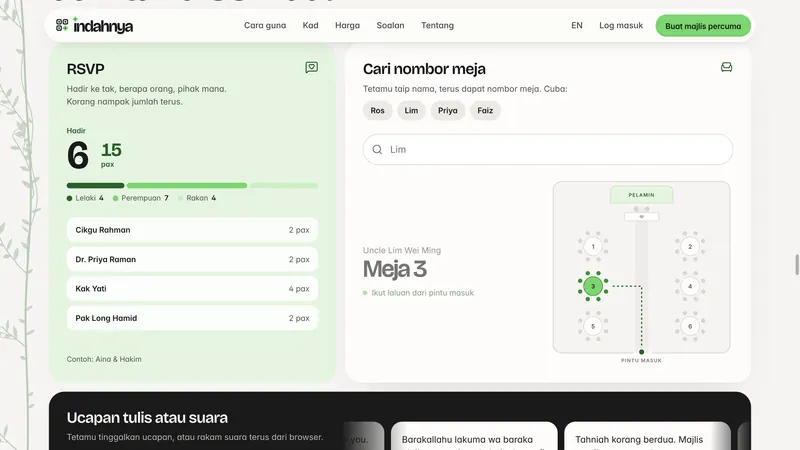Click the RSVP attendance progress bar
Screen dimensions: 800x450
pyautogui.click(x=192, y=186)
